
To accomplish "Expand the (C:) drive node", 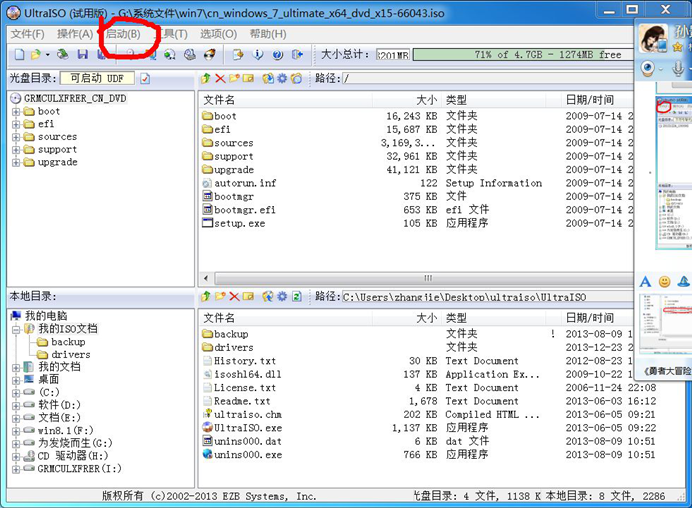I will point(16,393).
